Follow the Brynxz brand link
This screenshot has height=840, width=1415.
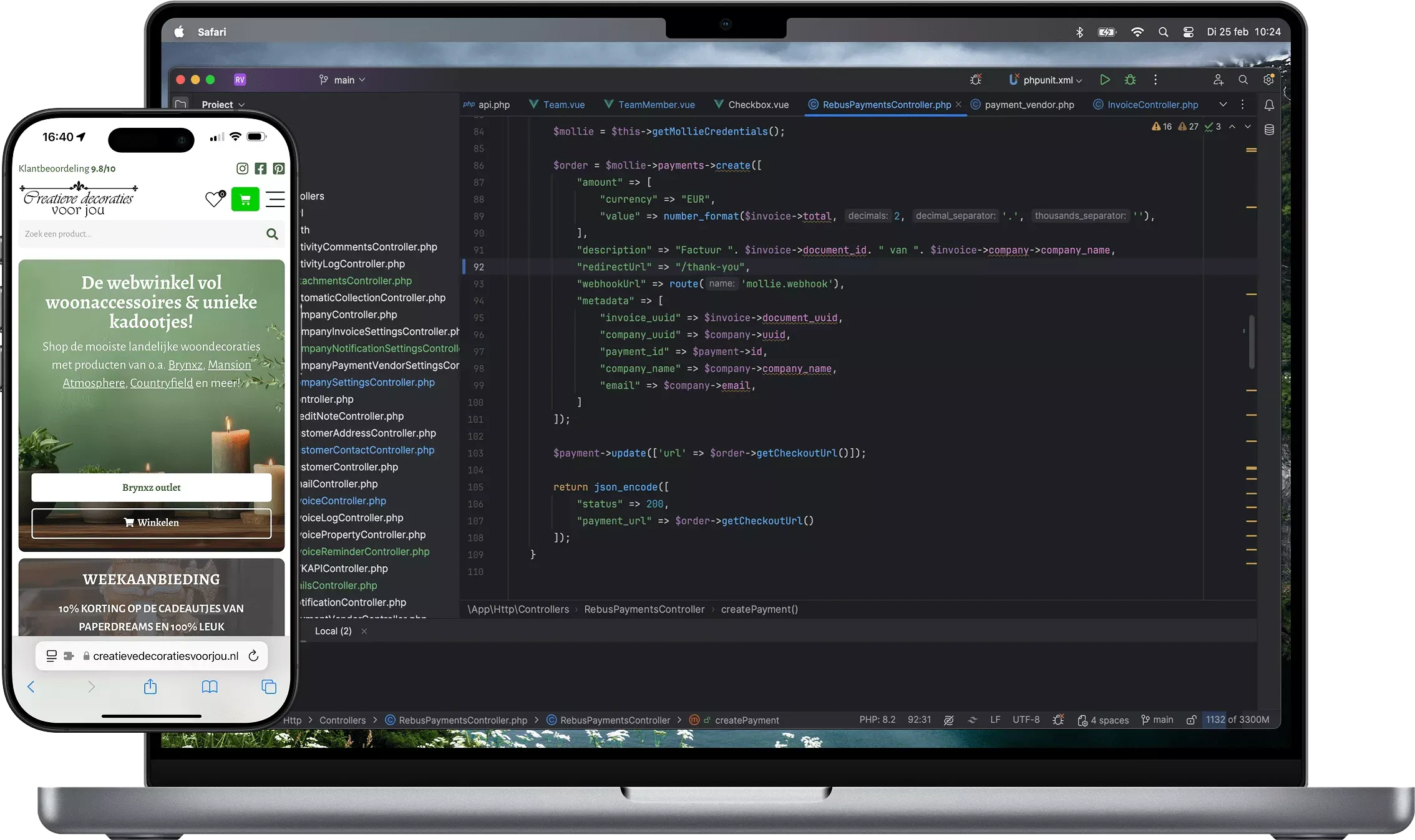185,365
